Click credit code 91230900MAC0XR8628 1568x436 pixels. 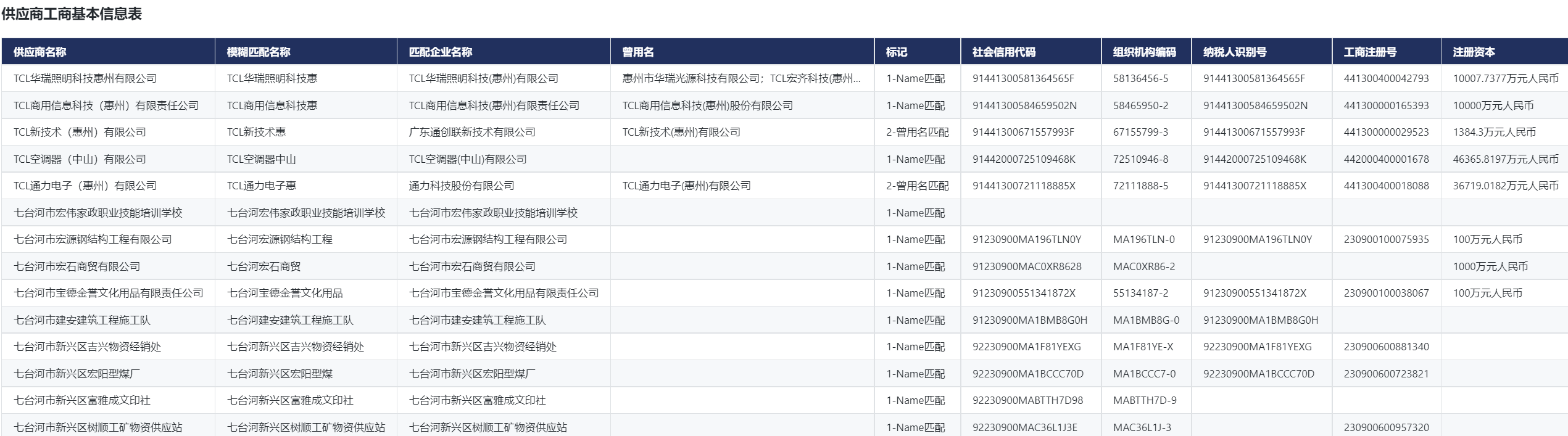pos(1027,266)
